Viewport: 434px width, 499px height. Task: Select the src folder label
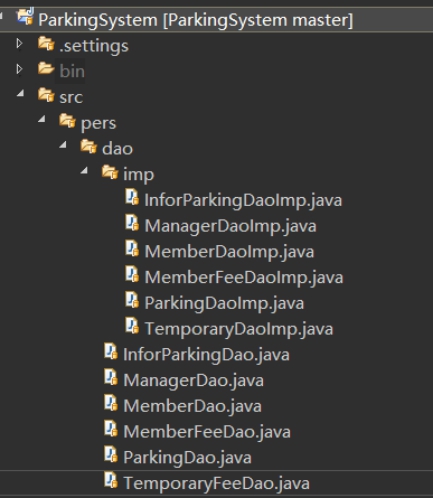(71, 98)
